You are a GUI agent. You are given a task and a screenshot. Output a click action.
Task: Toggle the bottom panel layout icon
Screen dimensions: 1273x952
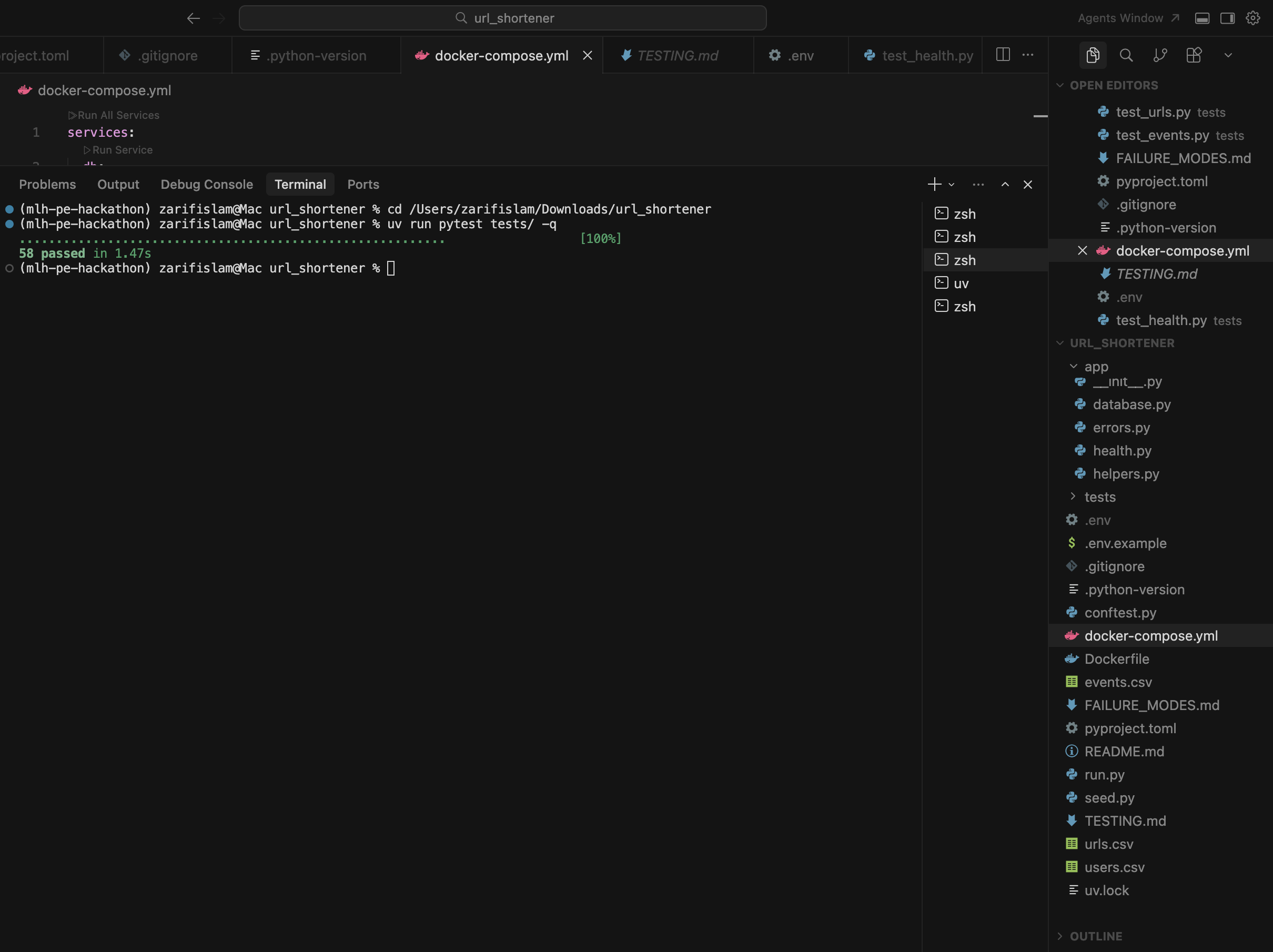pyautogui.click(x=1202, y=18)
